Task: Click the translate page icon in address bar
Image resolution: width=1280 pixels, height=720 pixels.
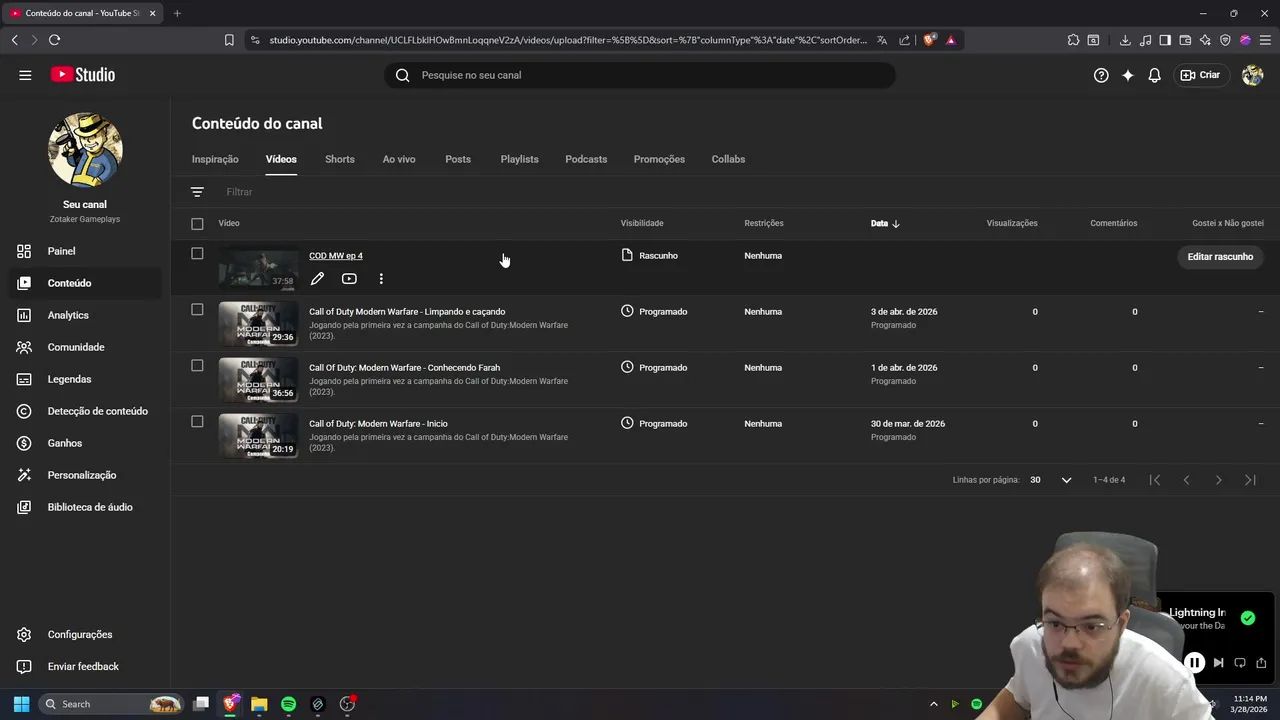Action: coord(882,40)
